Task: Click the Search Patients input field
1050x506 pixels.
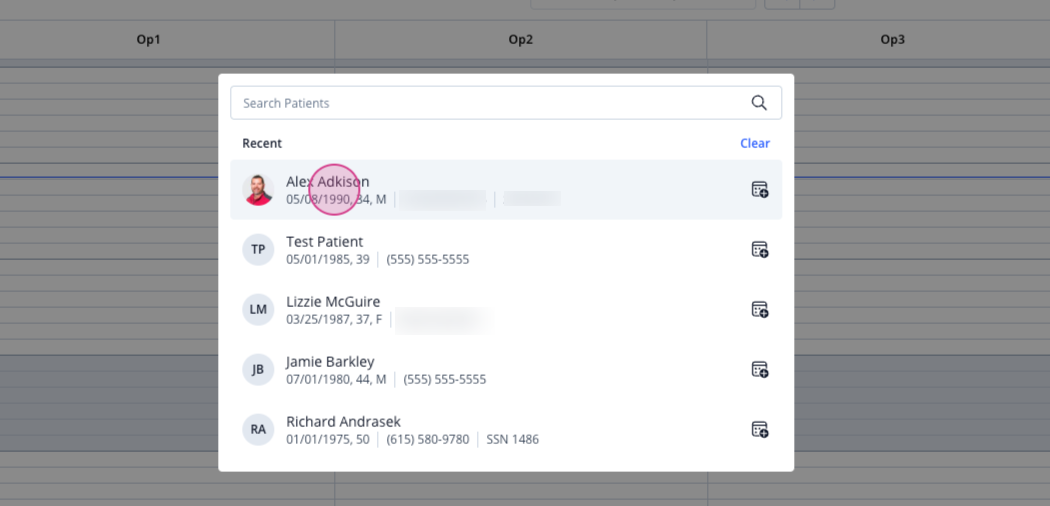Action: click(x=506, y=103)
